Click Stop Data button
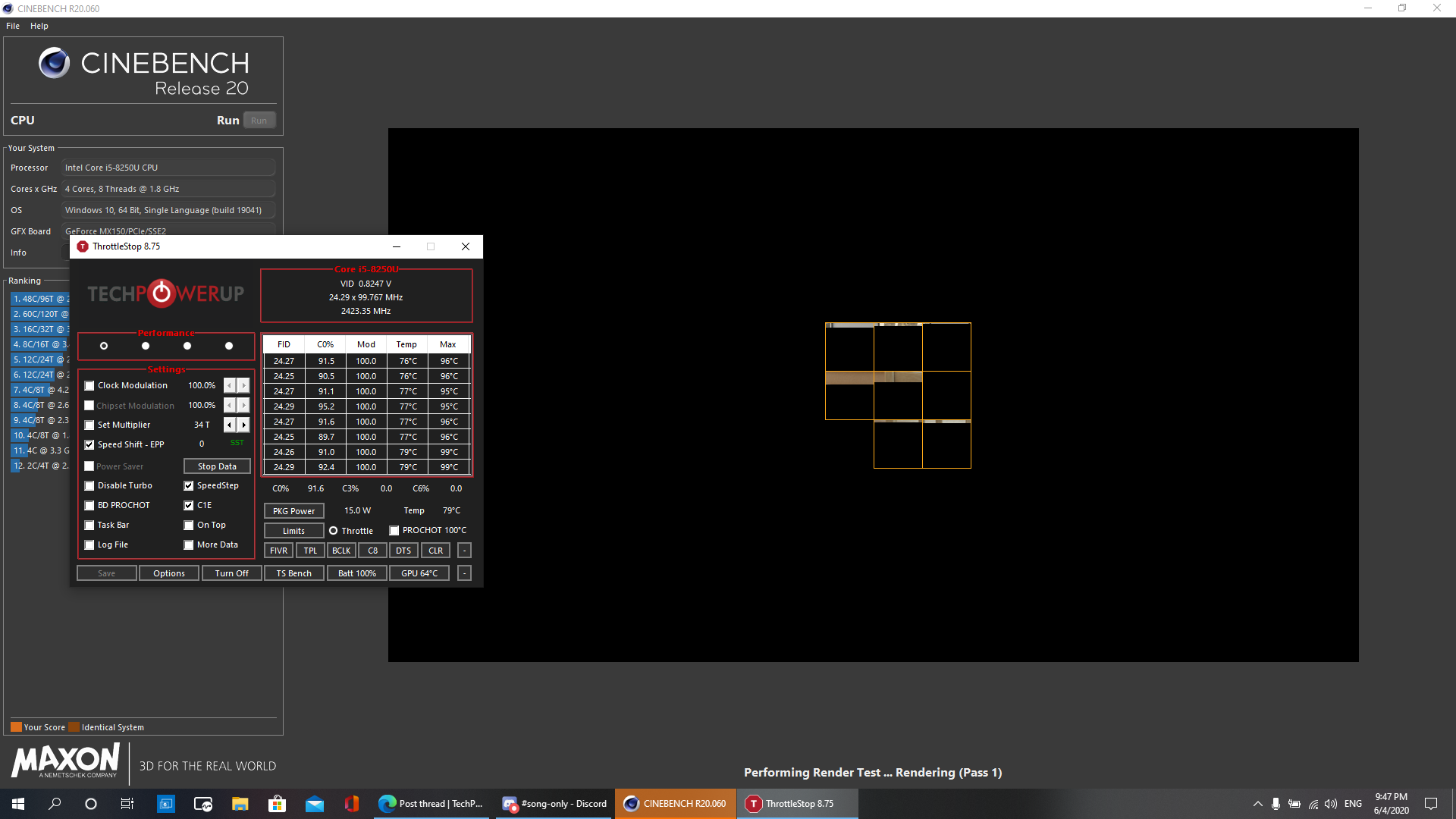 pos(217,466)
